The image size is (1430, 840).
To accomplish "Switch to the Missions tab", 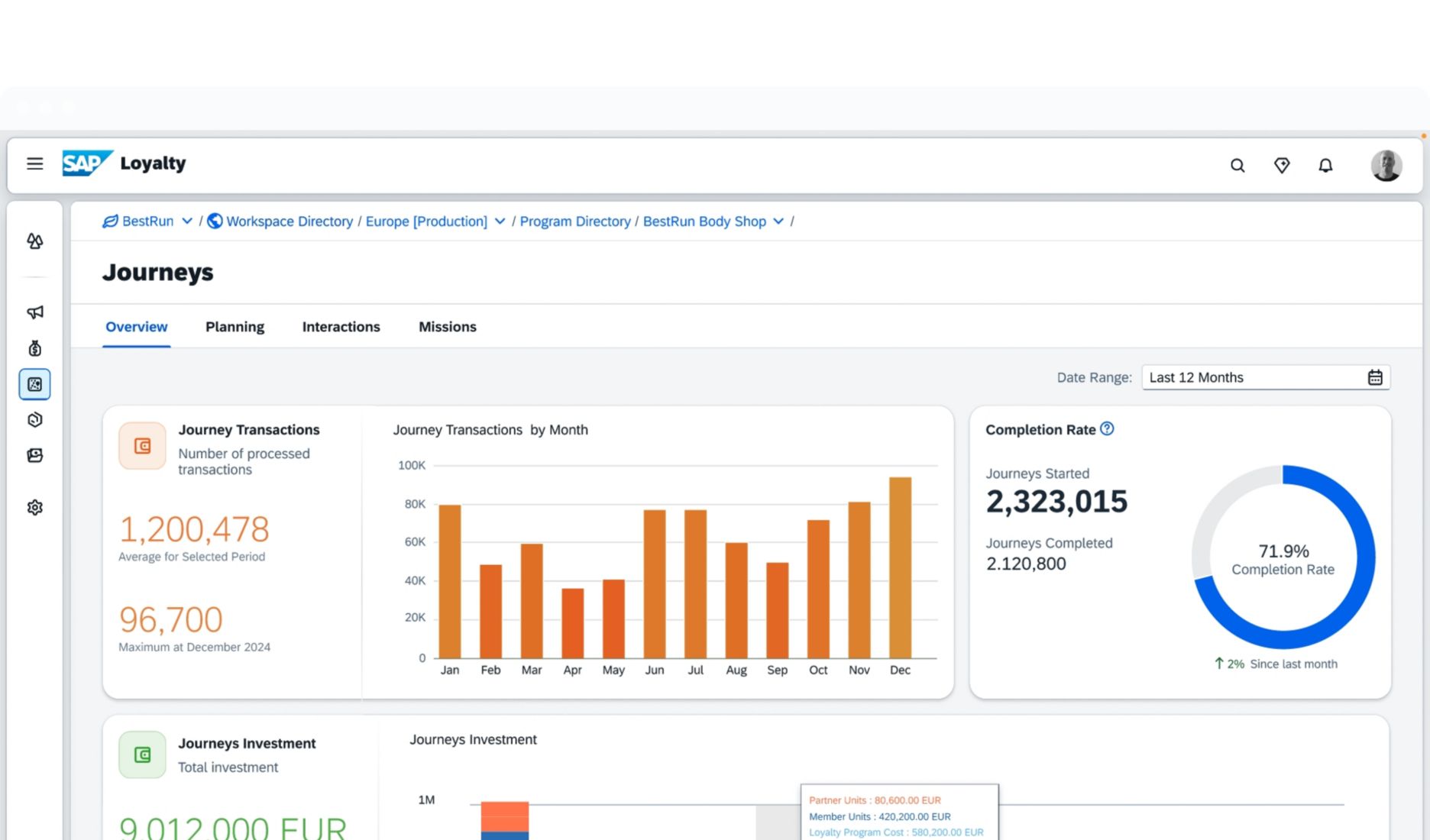I will point(447,327).
